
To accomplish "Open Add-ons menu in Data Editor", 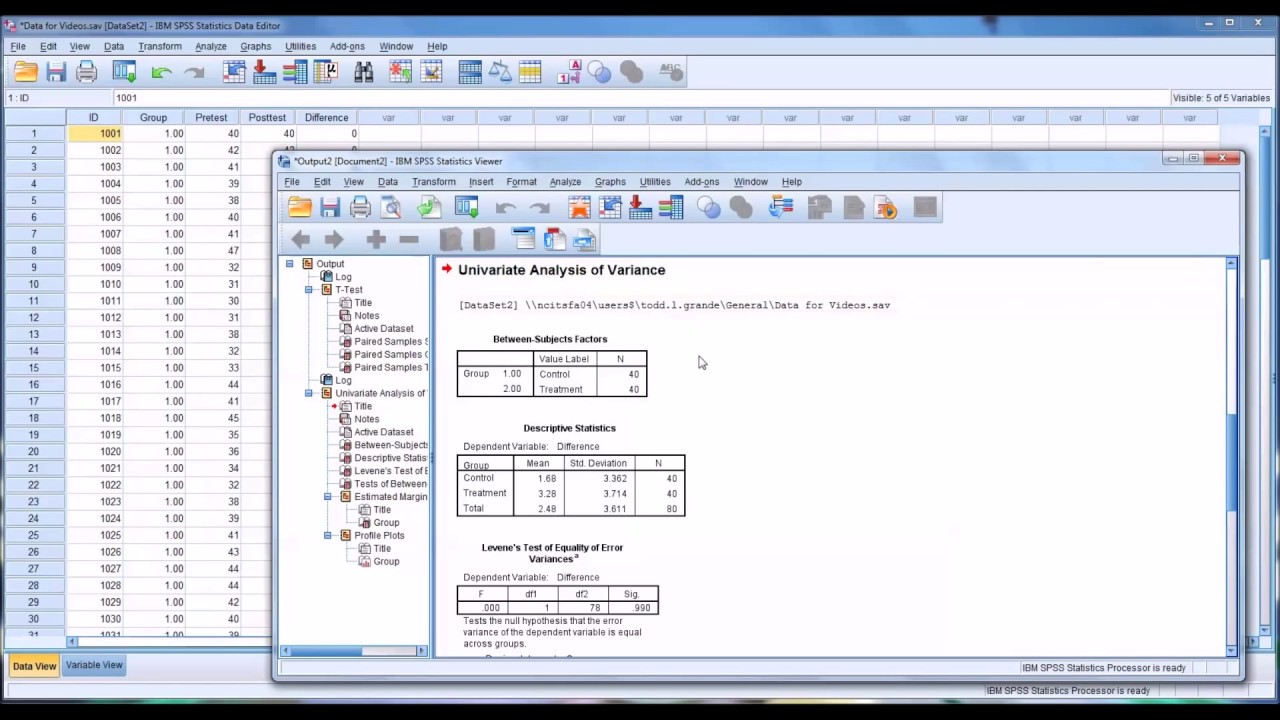I will [347, 46].
